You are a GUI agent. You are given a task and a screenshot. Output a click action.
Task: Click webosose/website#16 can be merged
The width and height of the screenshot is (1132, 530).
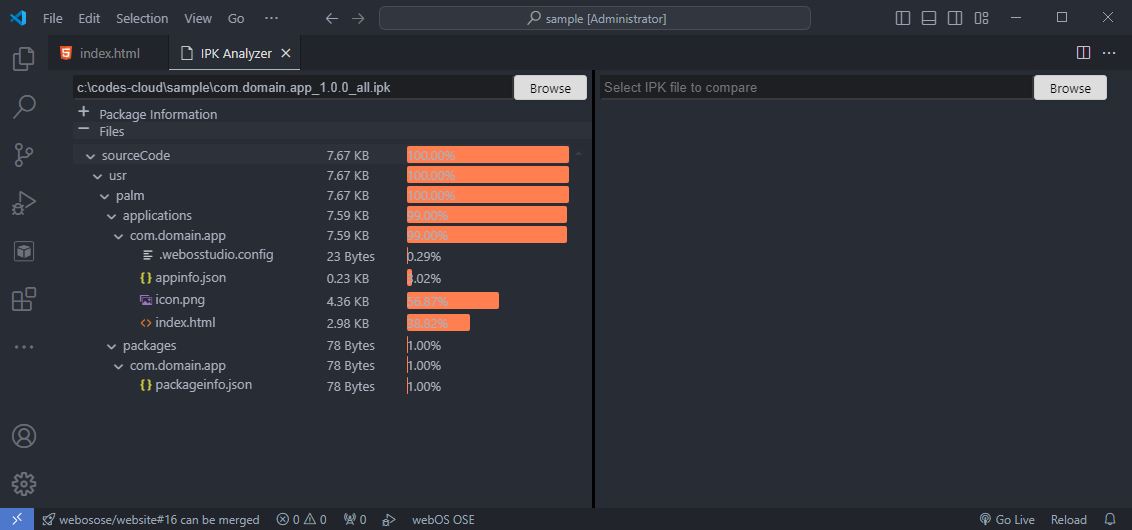[x=151, y=519]
